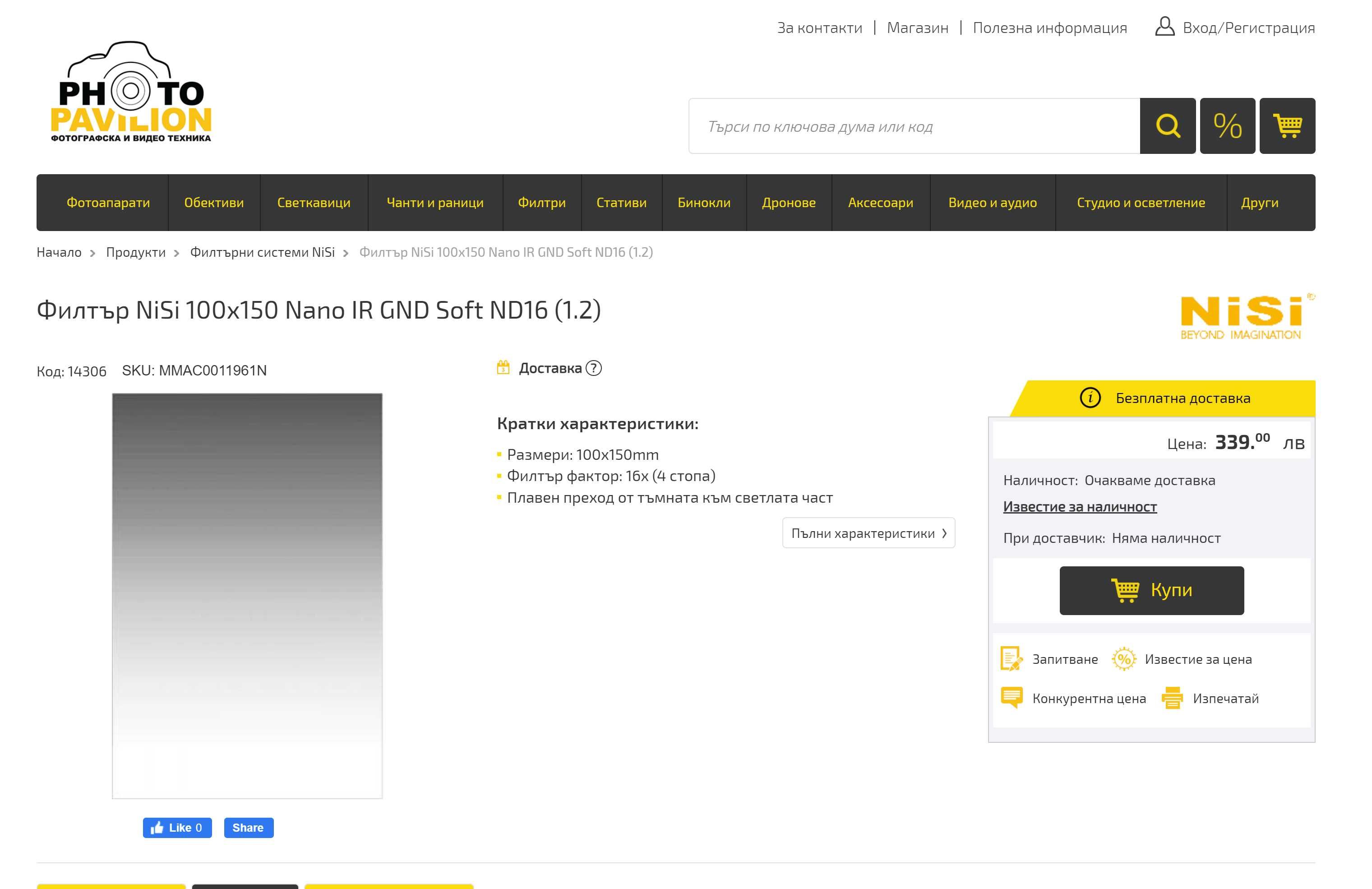Click the Безплатна доставка banner text

tap(1183, 398)
